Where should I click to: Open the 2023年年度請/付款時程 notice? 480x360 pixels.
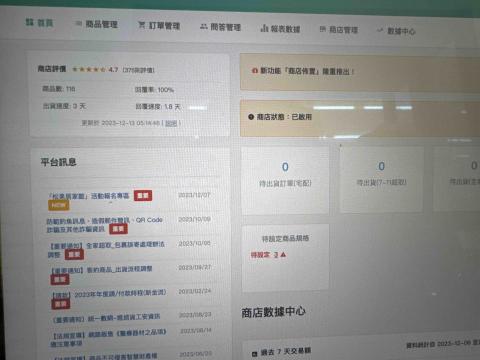pos(109,293)
